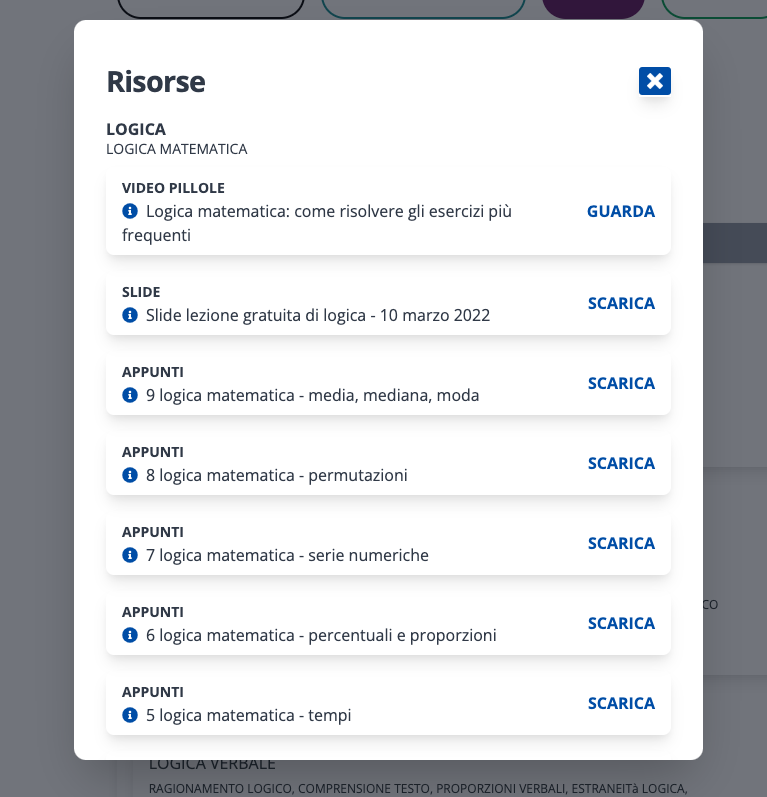
Task: Select the 7 logica matematica serie numeriche title
Action: pyautogui.click(x=287, y=556)
